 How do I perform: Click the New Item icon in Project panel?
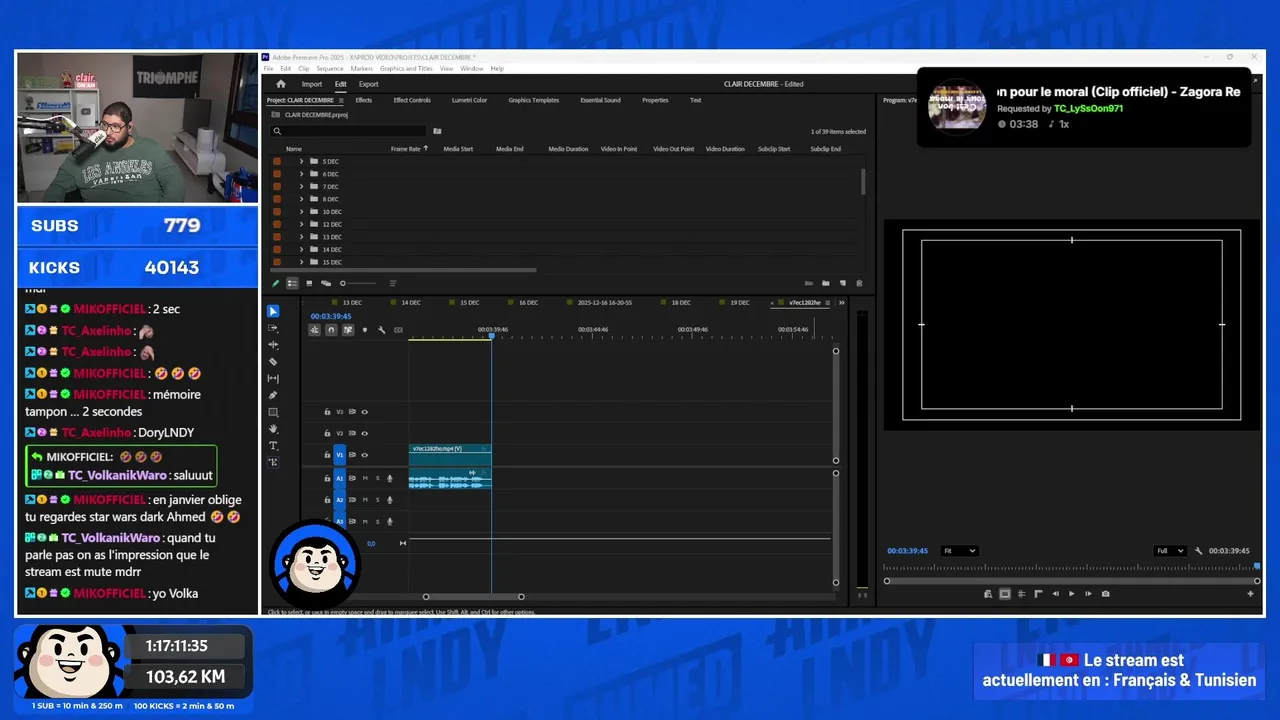pos(843,283)
